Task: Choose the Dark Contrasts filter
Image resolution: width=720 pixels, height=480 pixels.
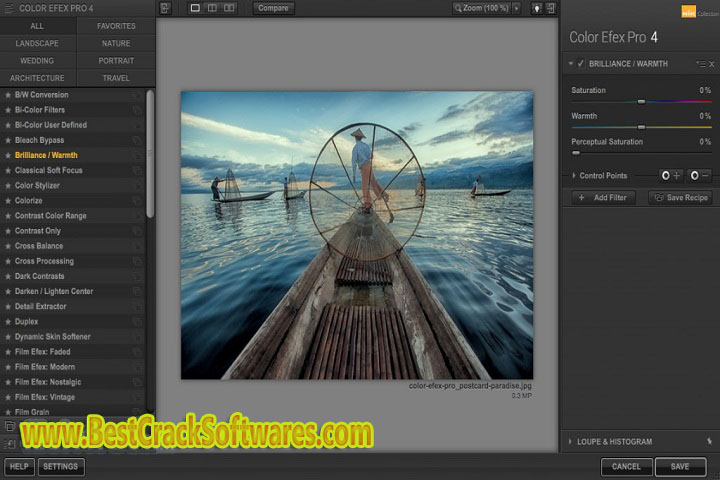Action: click(73, 277)
